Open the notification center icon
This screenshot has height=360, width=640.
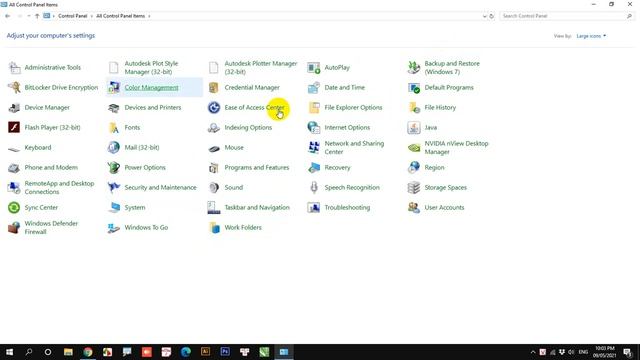tap(628, 352)
